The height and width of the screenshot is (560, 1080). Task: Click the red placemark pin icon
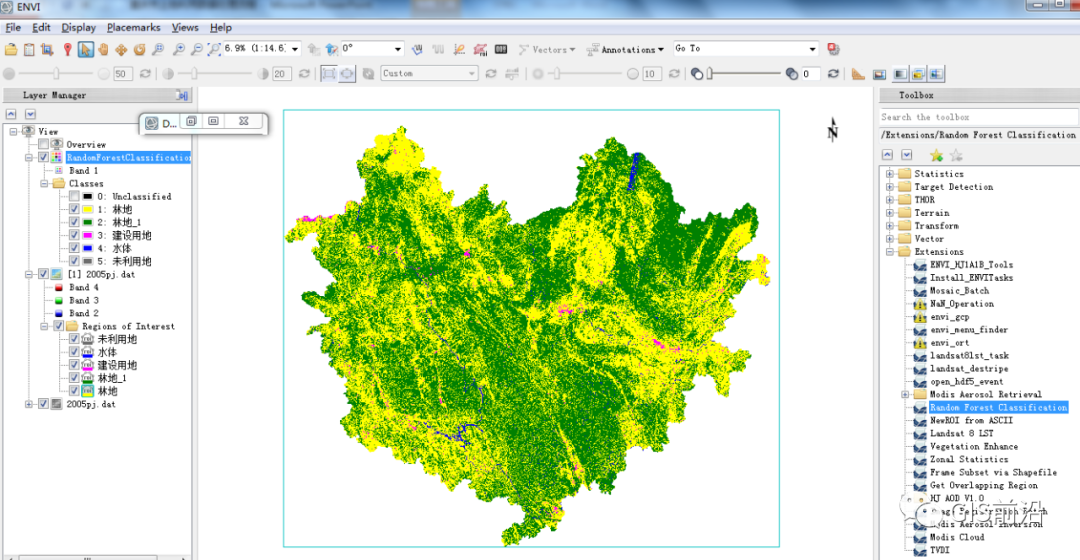coord(67,50)
